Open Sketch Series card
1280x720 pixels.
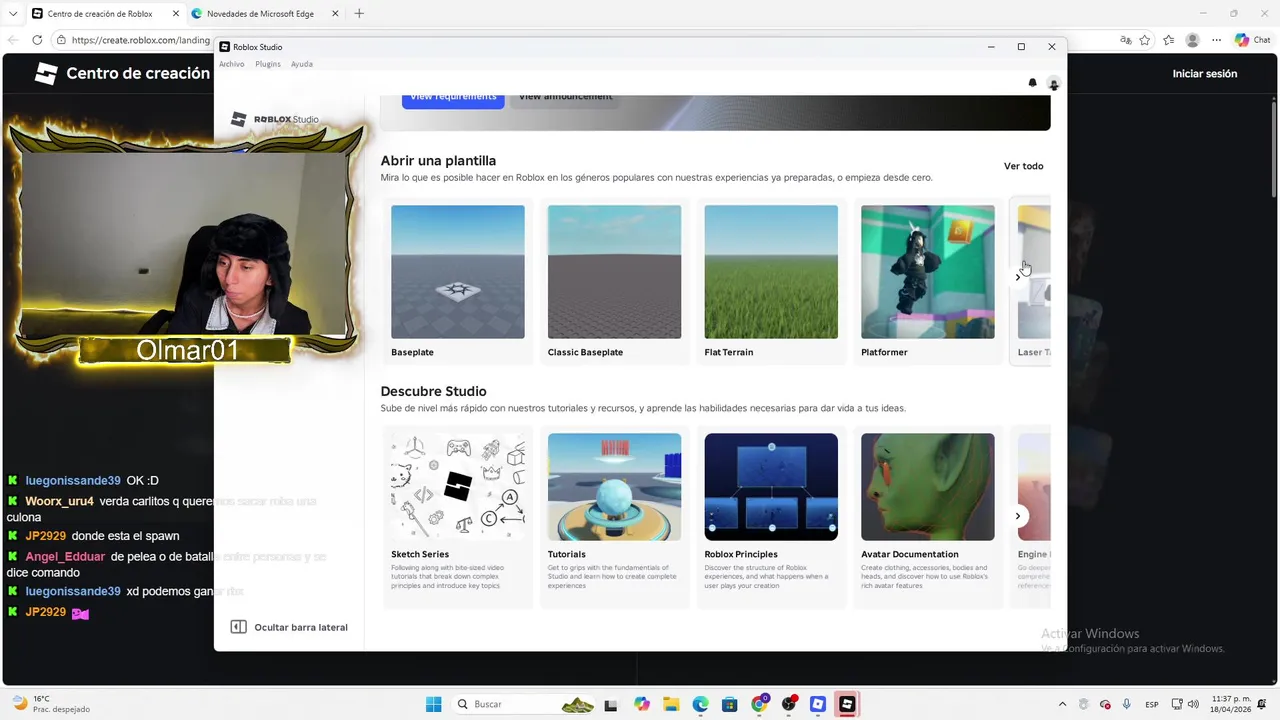(x=458, y=517)
